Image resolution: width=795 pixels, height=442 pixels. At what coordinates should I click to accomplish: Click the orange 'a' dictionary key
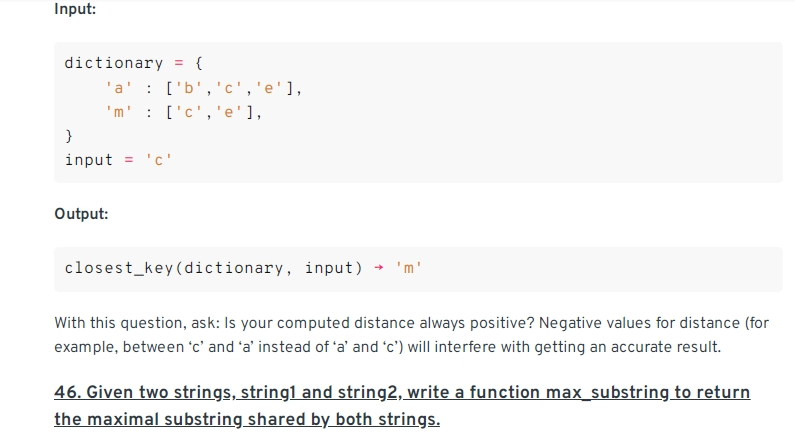pyautogui.click(x=119, y=88)
